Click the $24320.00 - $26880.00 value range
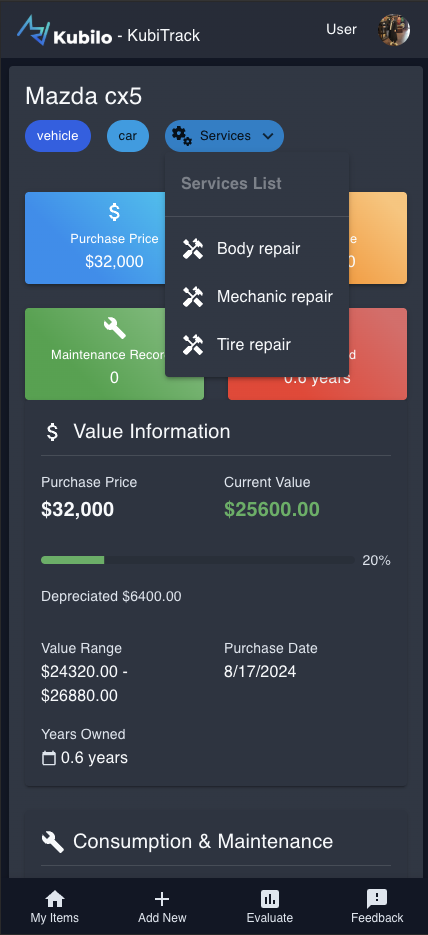428x935 pixels. 85,683
